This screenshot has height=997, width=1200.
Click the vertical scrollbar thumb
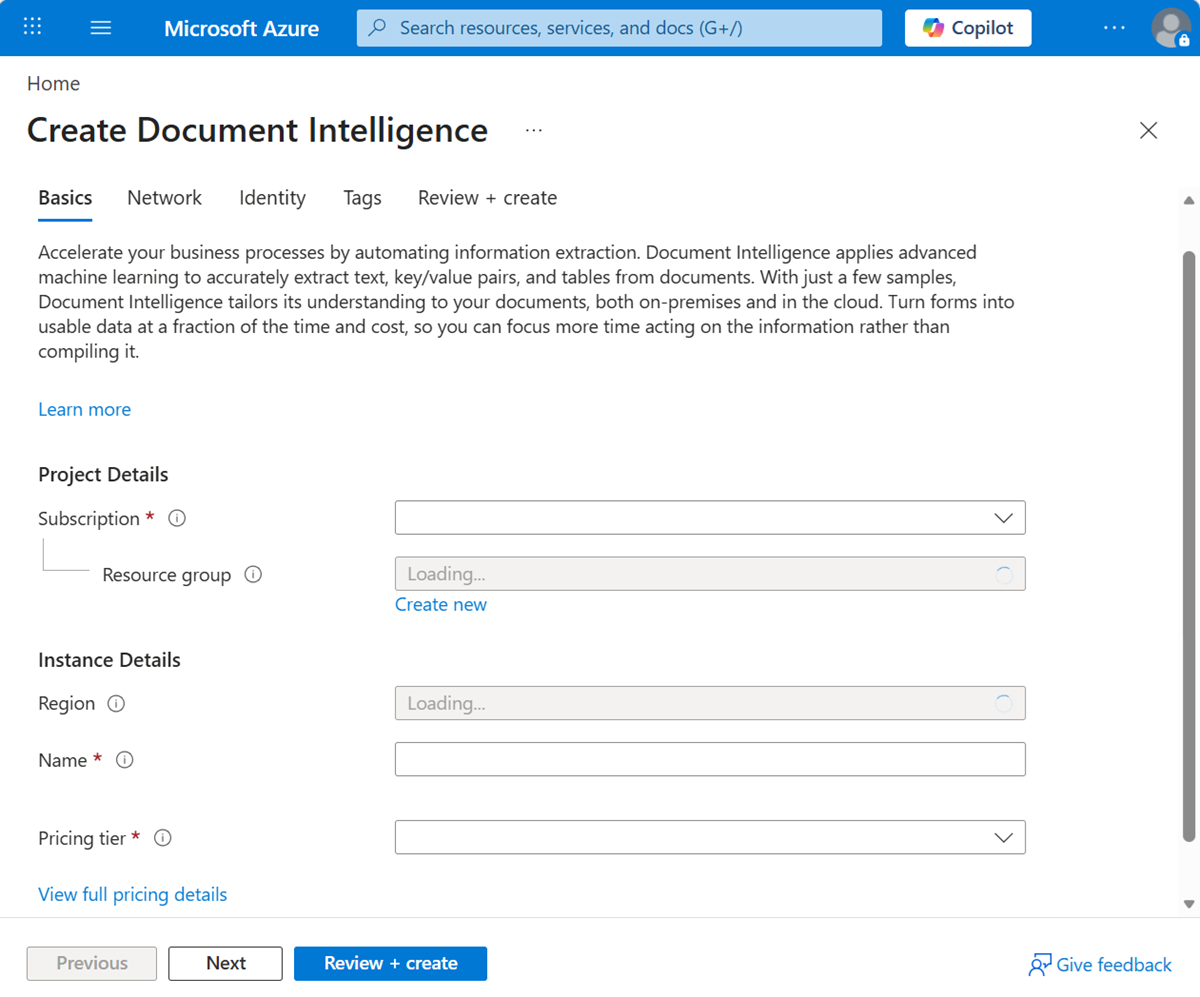(x=1189, y=546)
